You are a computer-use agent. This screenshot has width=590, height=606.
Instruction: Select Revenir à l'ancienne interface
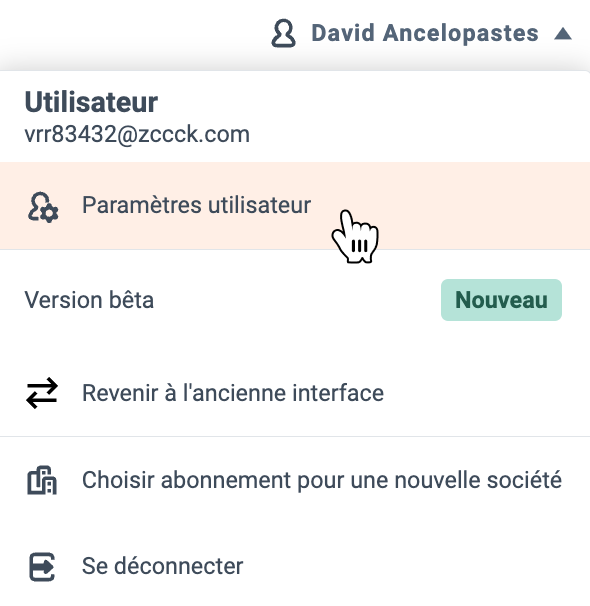click(295, 393)
